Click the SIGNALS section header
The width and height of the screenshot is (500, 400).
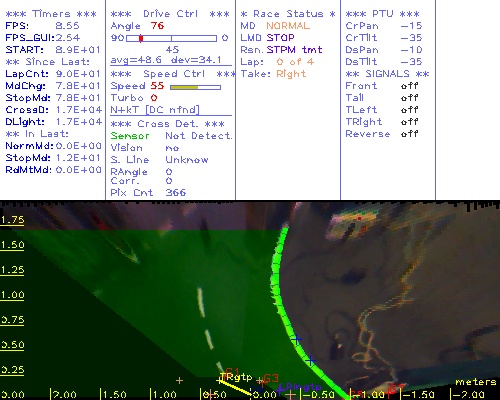[387, 74]
